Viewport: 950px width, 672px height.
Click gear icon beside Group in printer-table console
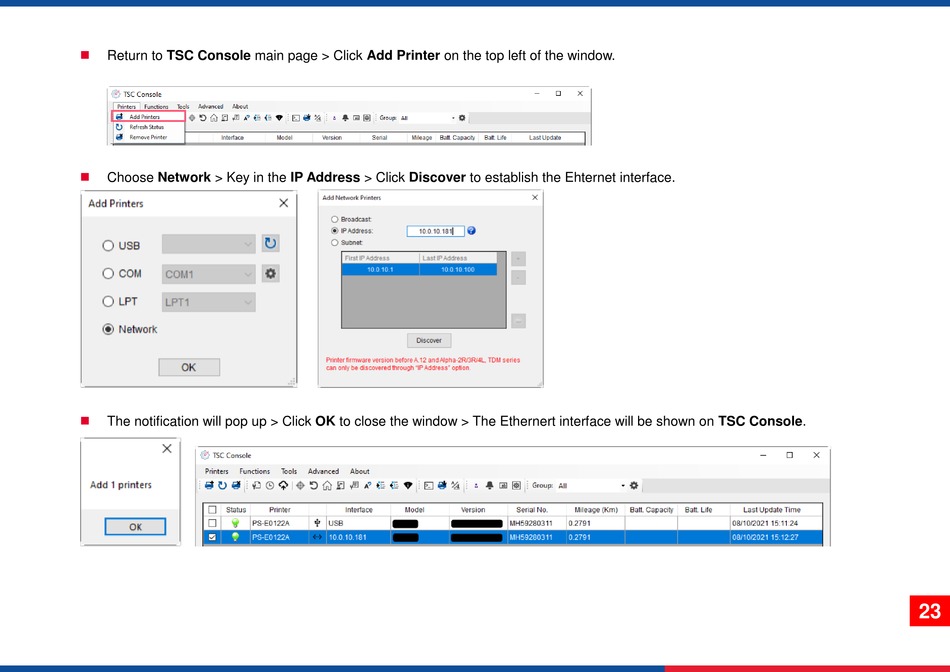(634, 485)
